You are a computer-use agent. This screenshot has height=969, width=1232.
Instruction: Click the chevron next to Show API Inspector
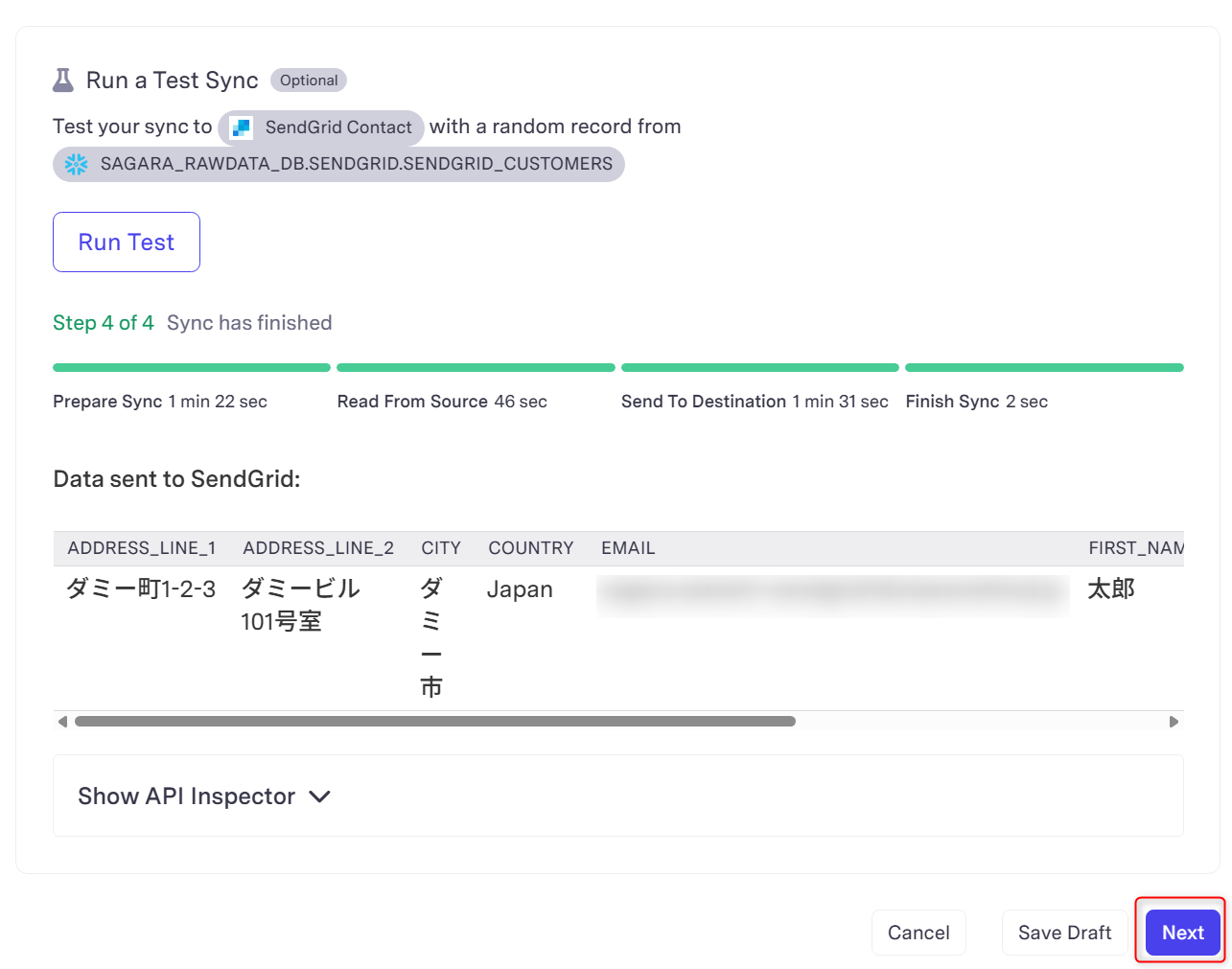click(x=320, y=796)
